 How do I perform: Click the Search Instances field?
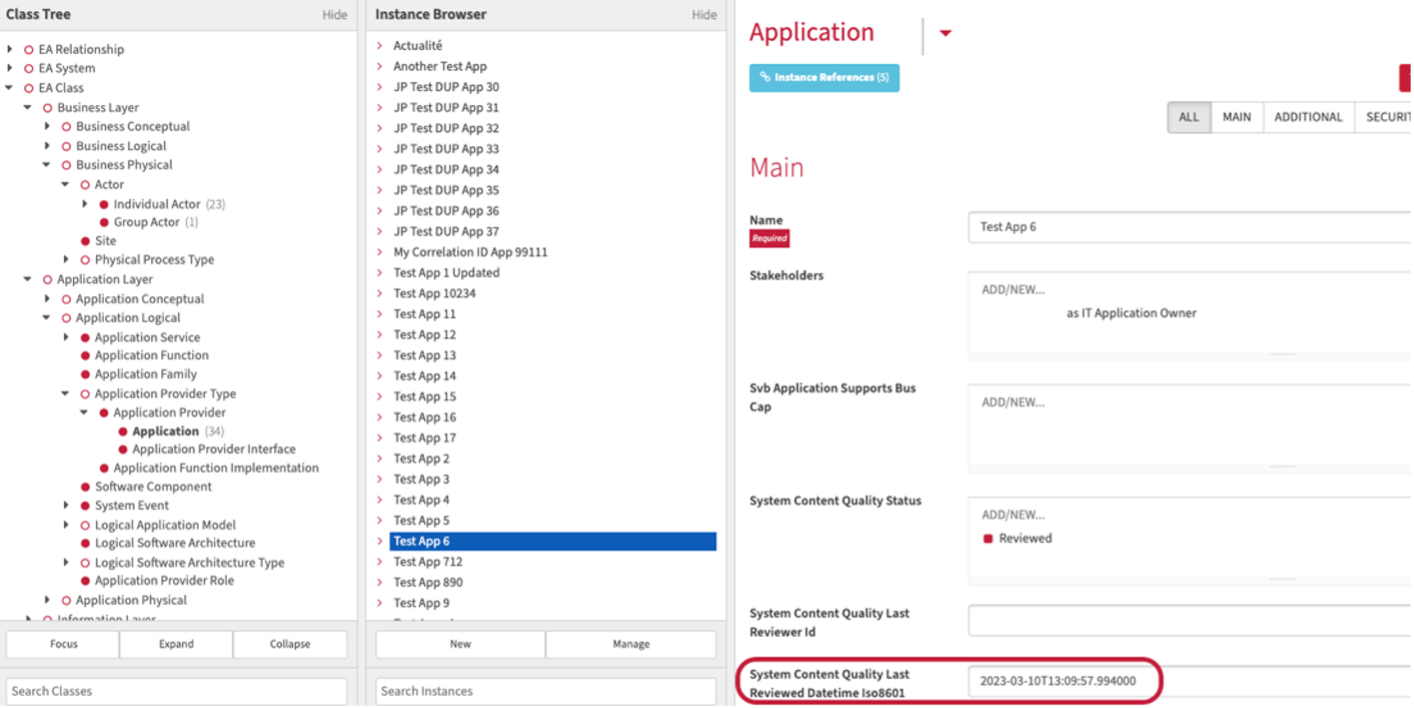point(546,691)
